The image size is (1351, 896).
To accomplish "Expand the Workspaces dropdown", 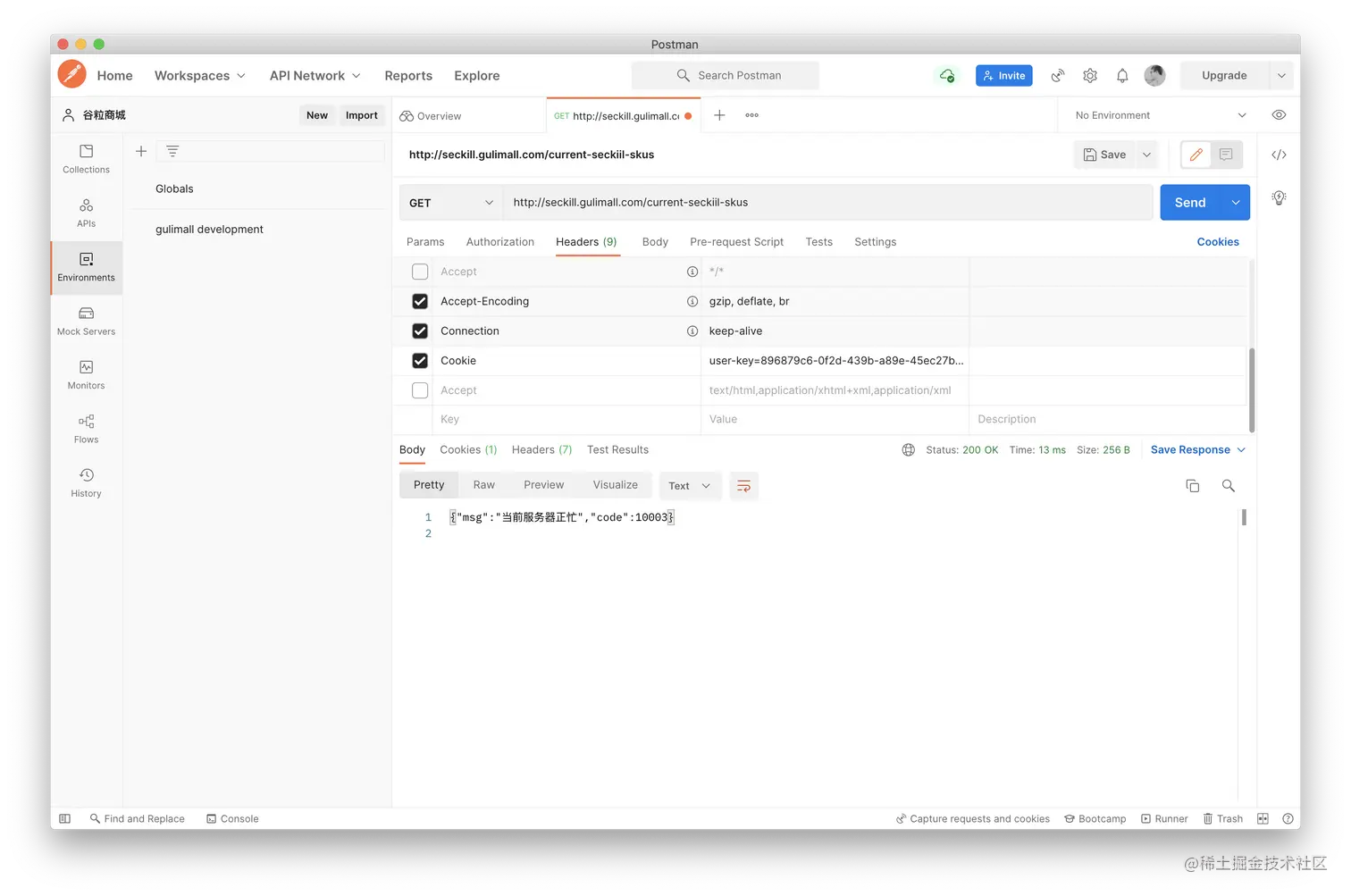I will (x=200, y=76).
